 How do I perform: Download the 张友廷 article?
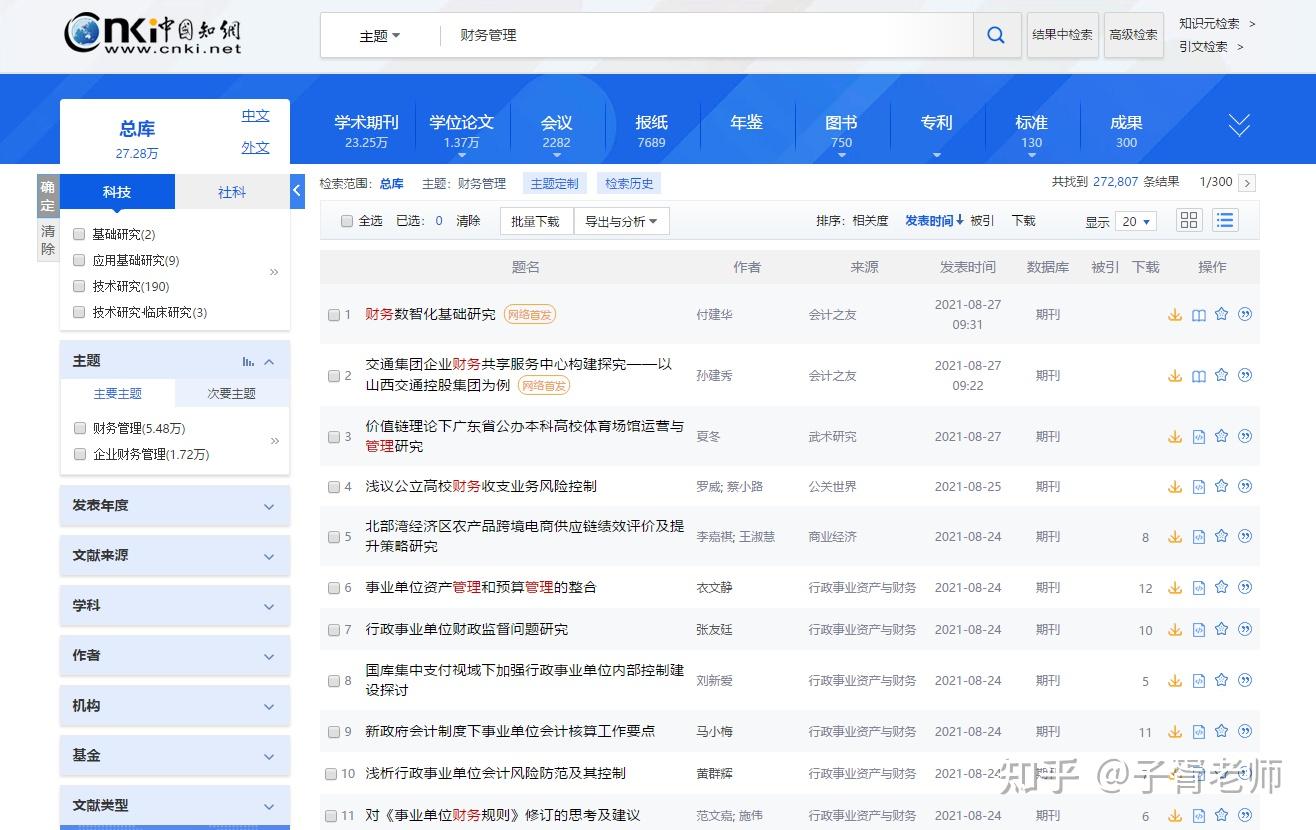coord(1175,630)
